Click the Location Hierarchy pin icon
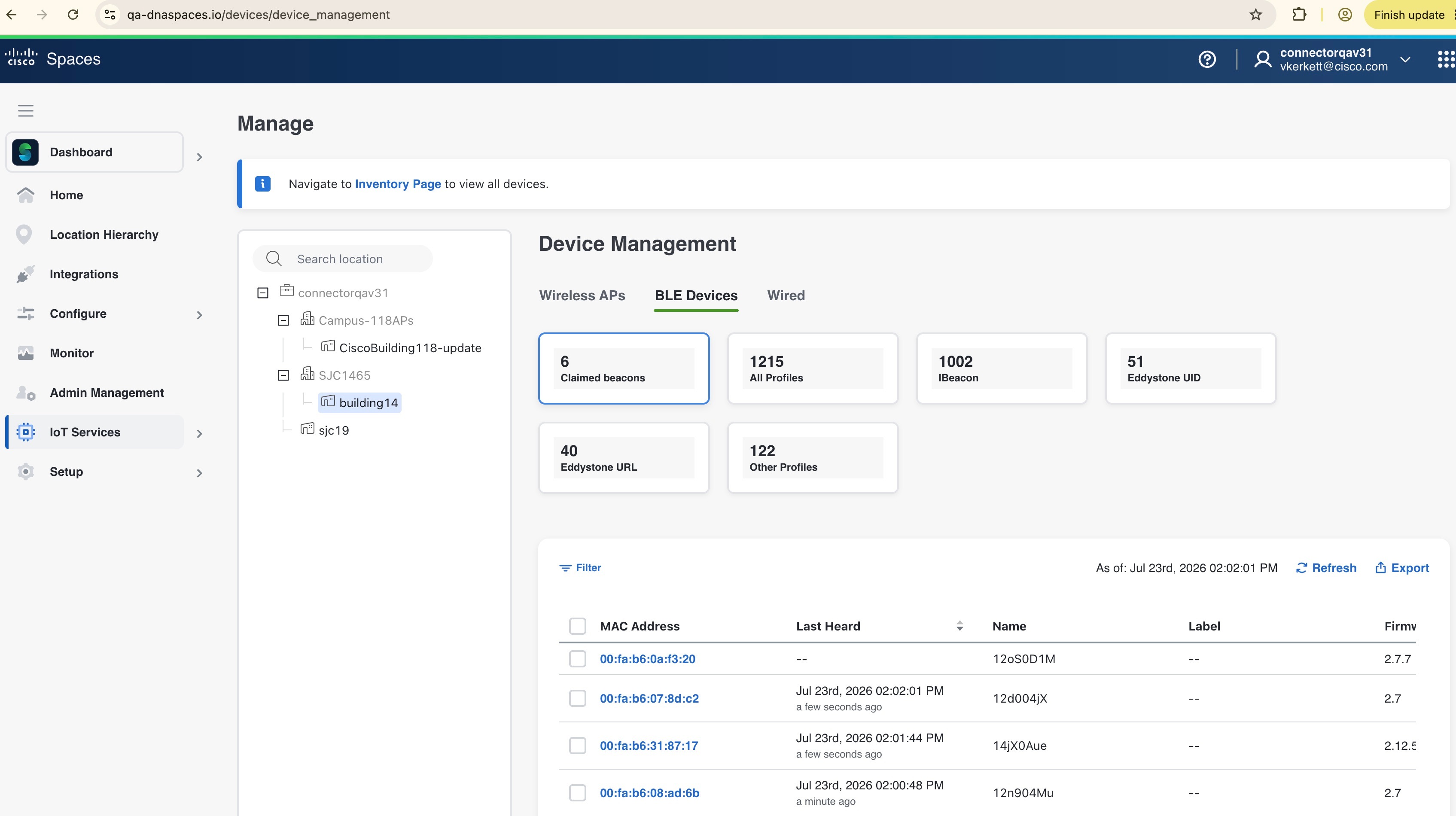 (x=24, y=234)
